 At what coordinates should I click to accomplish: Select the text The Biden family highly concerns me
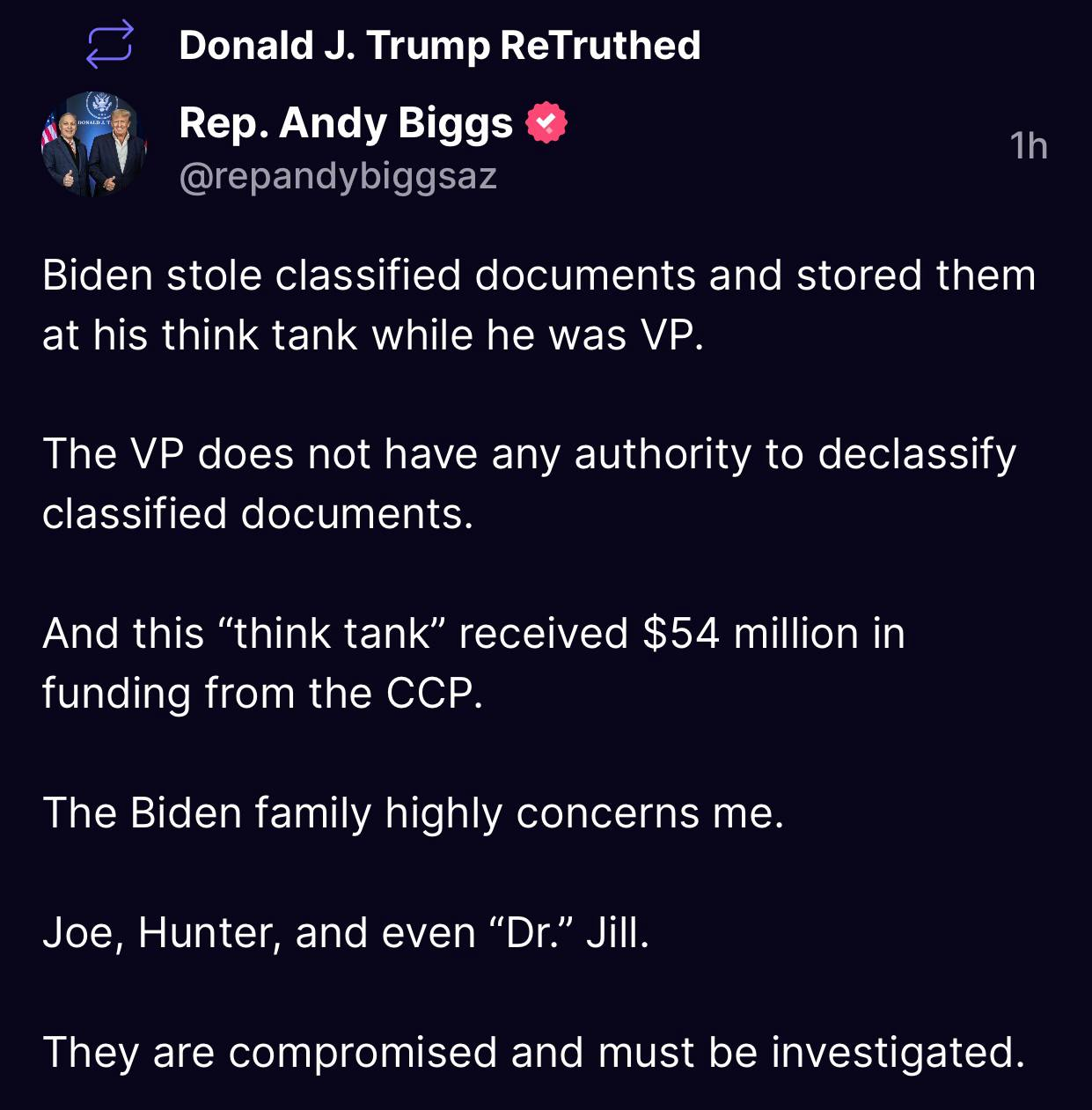point(415,814)
